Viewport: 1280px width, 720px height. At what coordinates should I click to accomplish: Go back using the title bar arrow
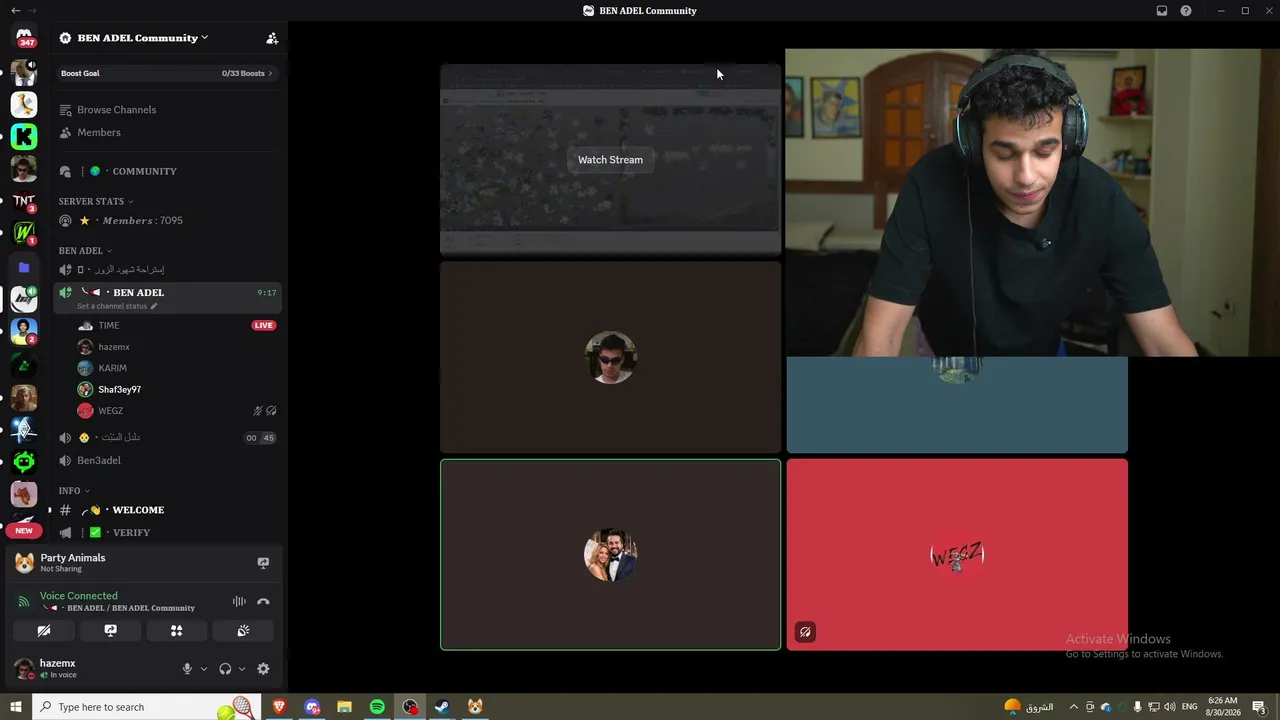pyautogui.click(x=15, y=10)
